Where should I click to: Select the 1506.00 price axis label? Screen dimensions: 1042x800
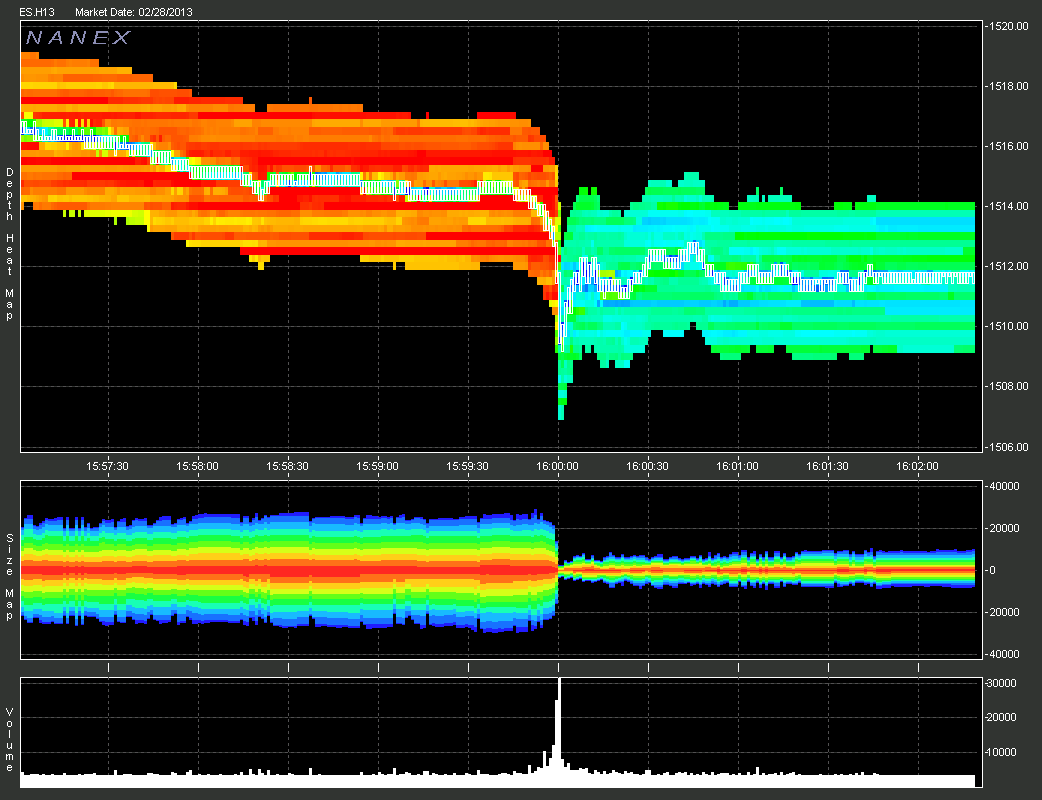tap(1008, 447)
